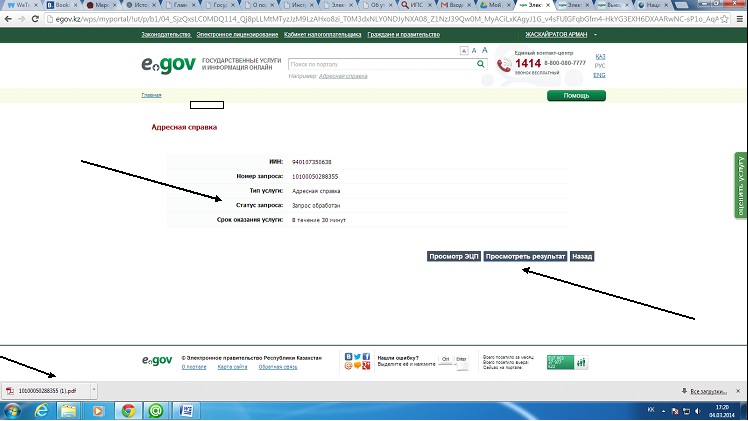The image size is (748, 421).
Task: Click the Windows Start button
Action: tap(13, 410)
